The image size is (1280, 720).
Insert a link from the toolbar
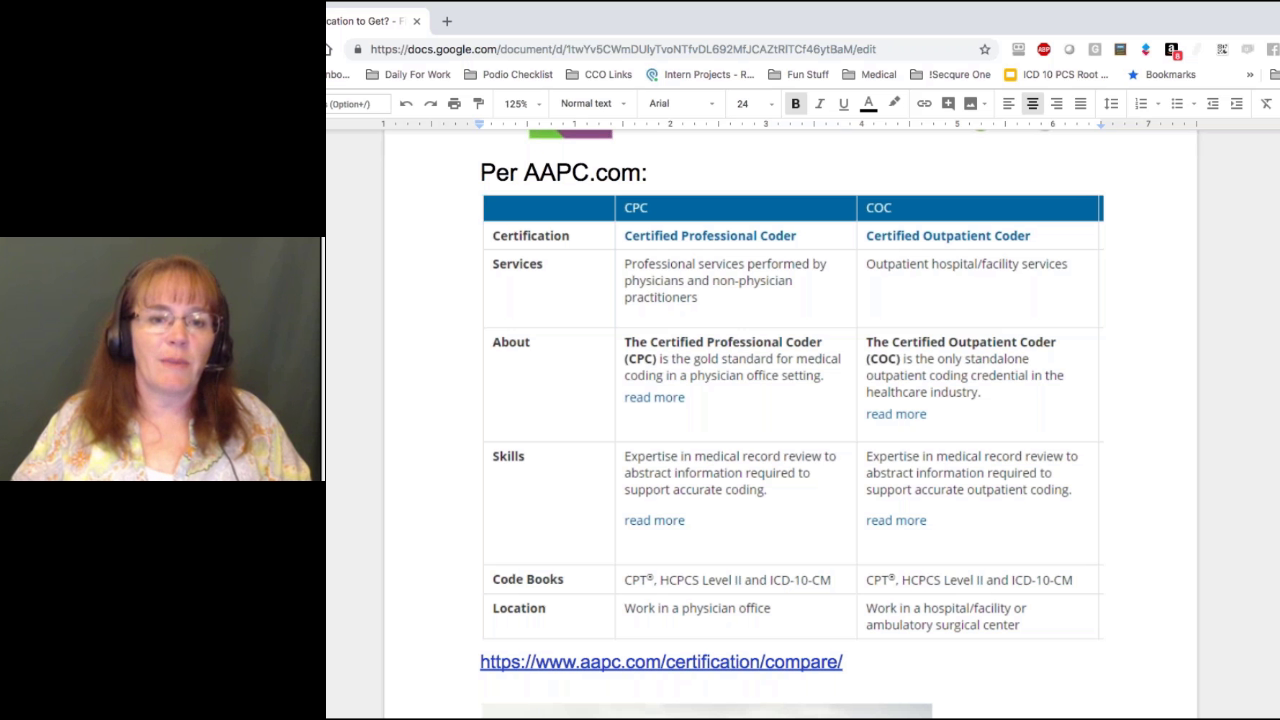(x=924, y=104)
